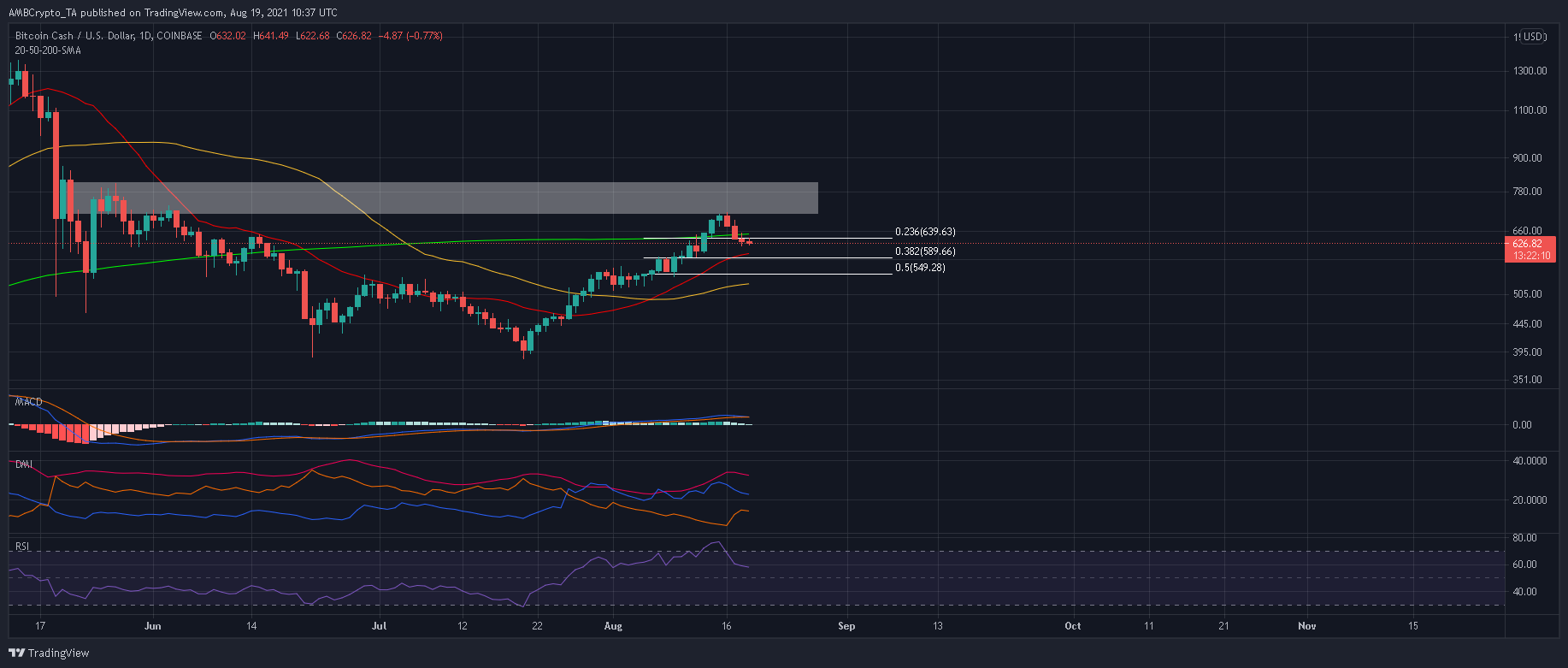Click the Nov date label on time axis
1568x668 pixels.
[1307, 626]
